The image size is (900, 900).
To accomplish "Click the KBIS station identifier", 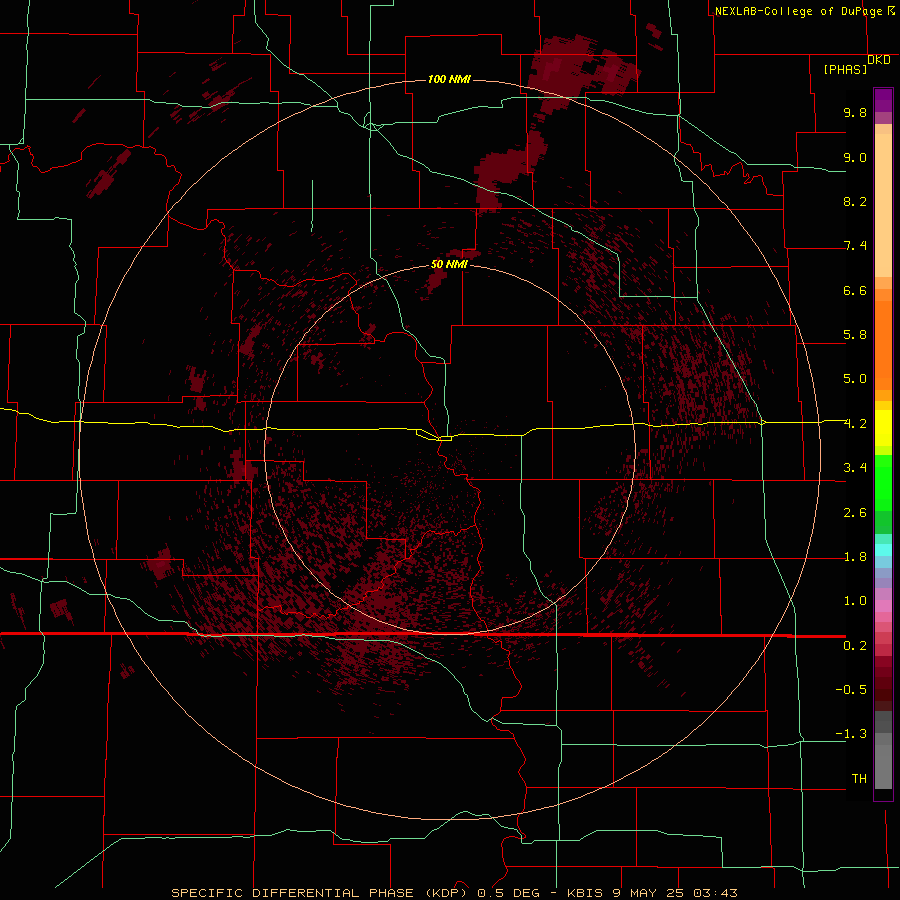I will click(584, 893).
